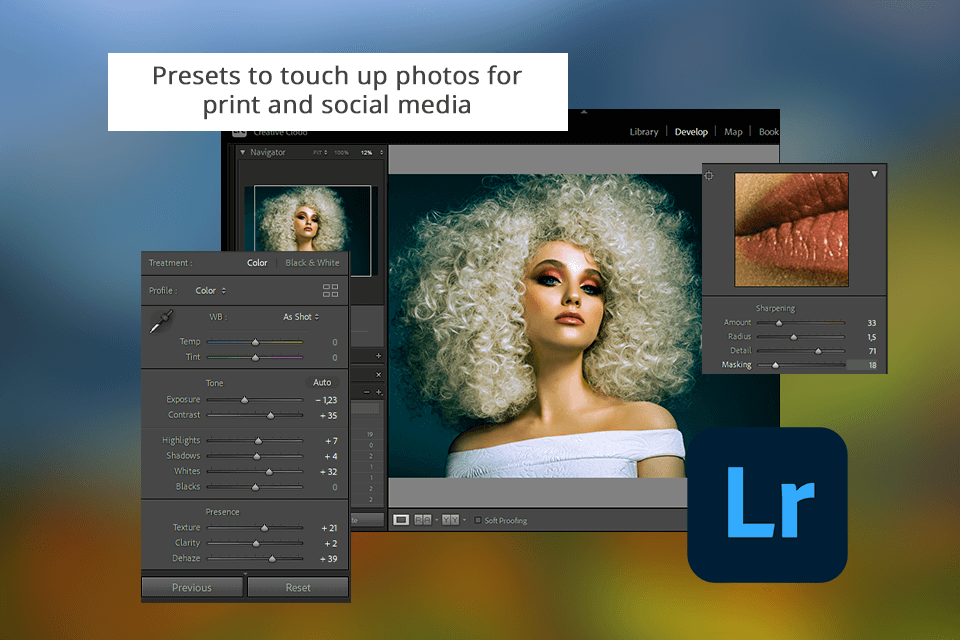Click the detail preview target crosshair icon

(709, 176)
